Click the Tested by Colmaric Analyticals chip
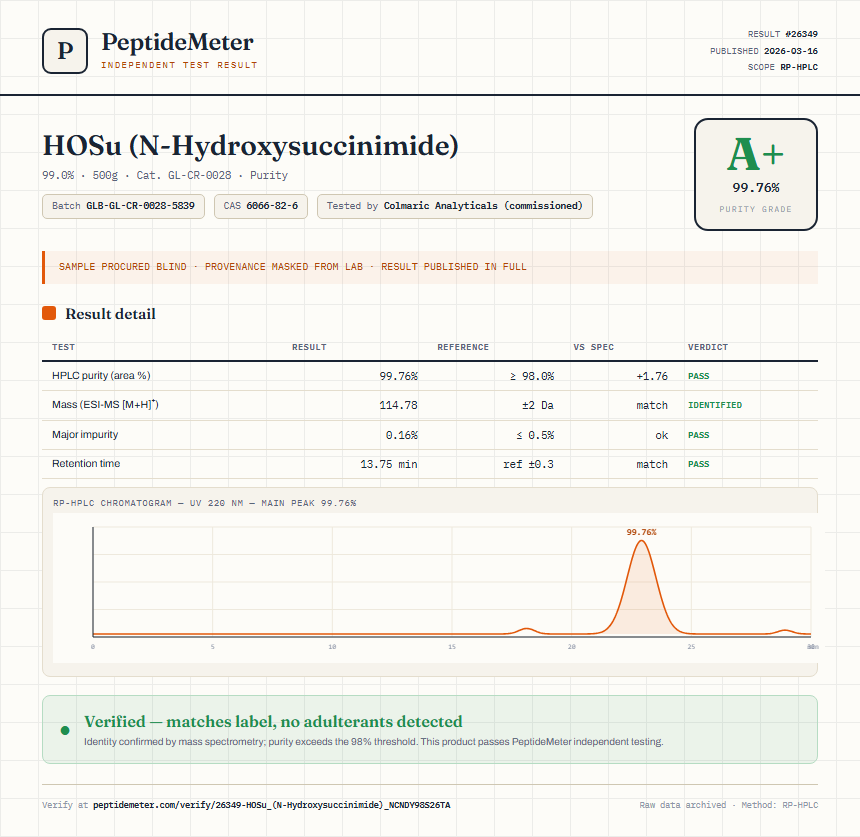This screenshot has width=860, height=837. click(x=455, y=206)
